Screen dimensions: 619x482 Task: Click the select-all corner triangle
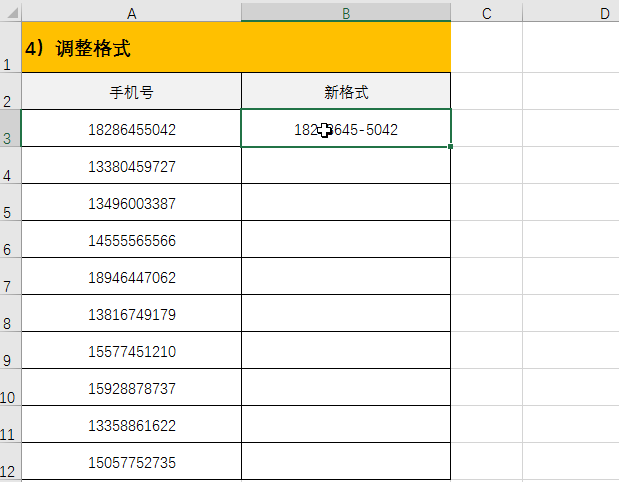click(x=12, y=13)
